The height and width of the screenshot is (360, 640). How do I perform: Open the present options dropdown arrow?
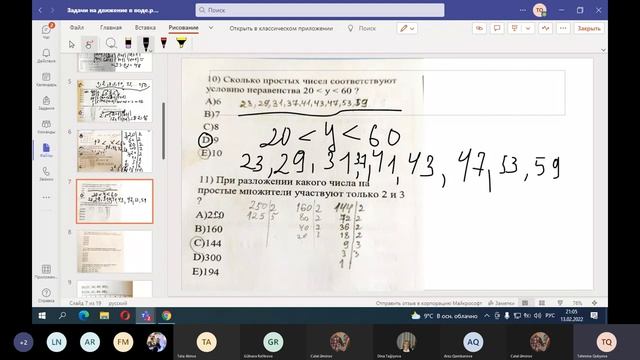point(528,28)
